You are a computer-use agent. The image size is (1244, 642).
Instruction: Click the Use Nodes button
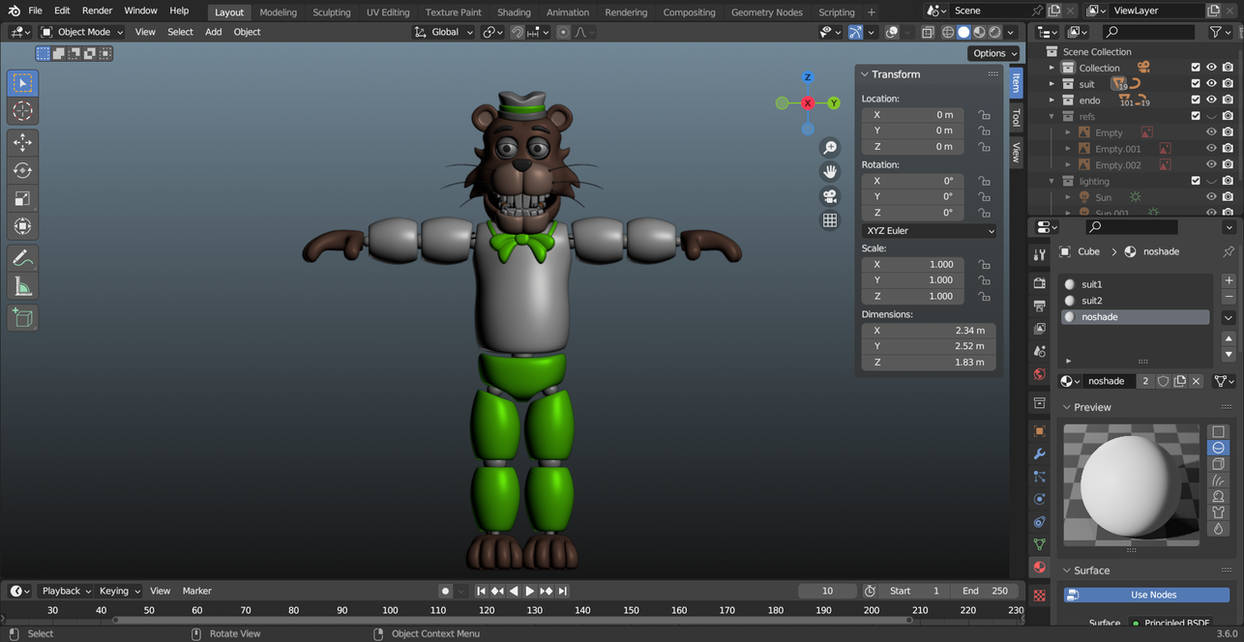click(x=1146, y=594)
